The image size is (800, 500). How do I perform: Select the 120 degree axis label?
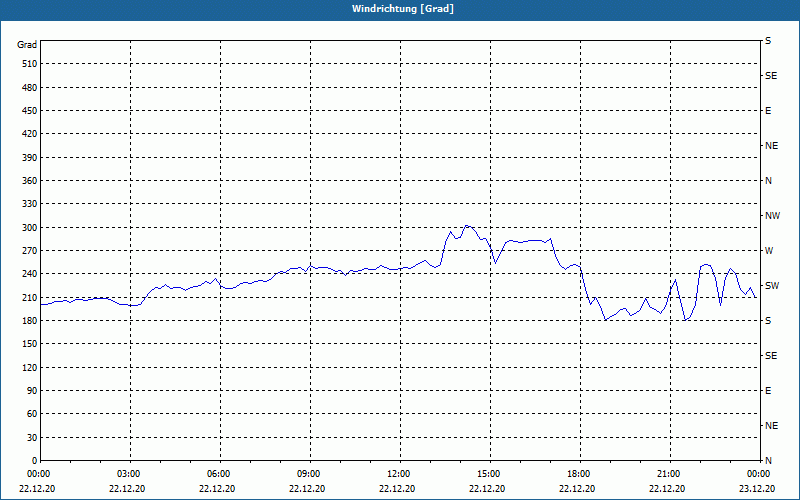pyautogui.click(x=30, y=367)
